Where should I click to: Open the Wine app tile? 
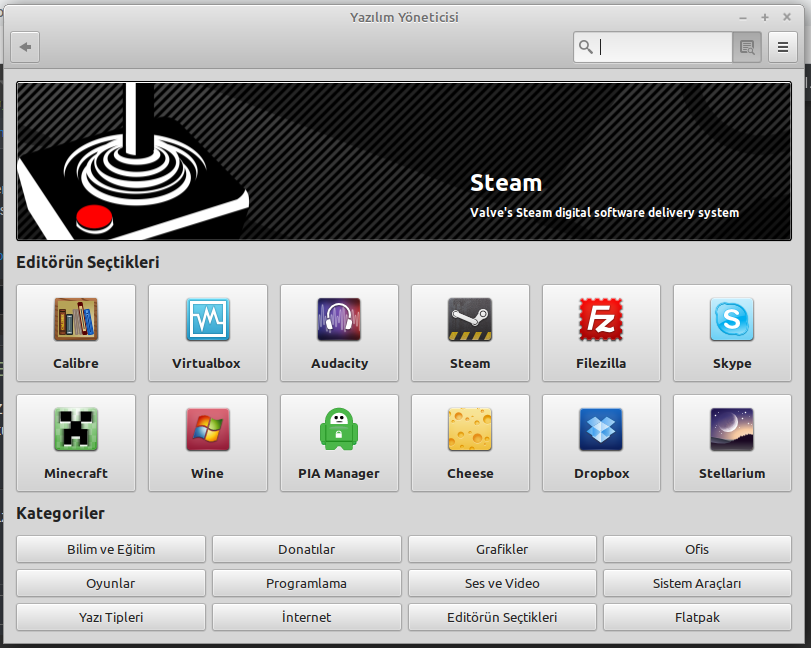pos(208,443)
